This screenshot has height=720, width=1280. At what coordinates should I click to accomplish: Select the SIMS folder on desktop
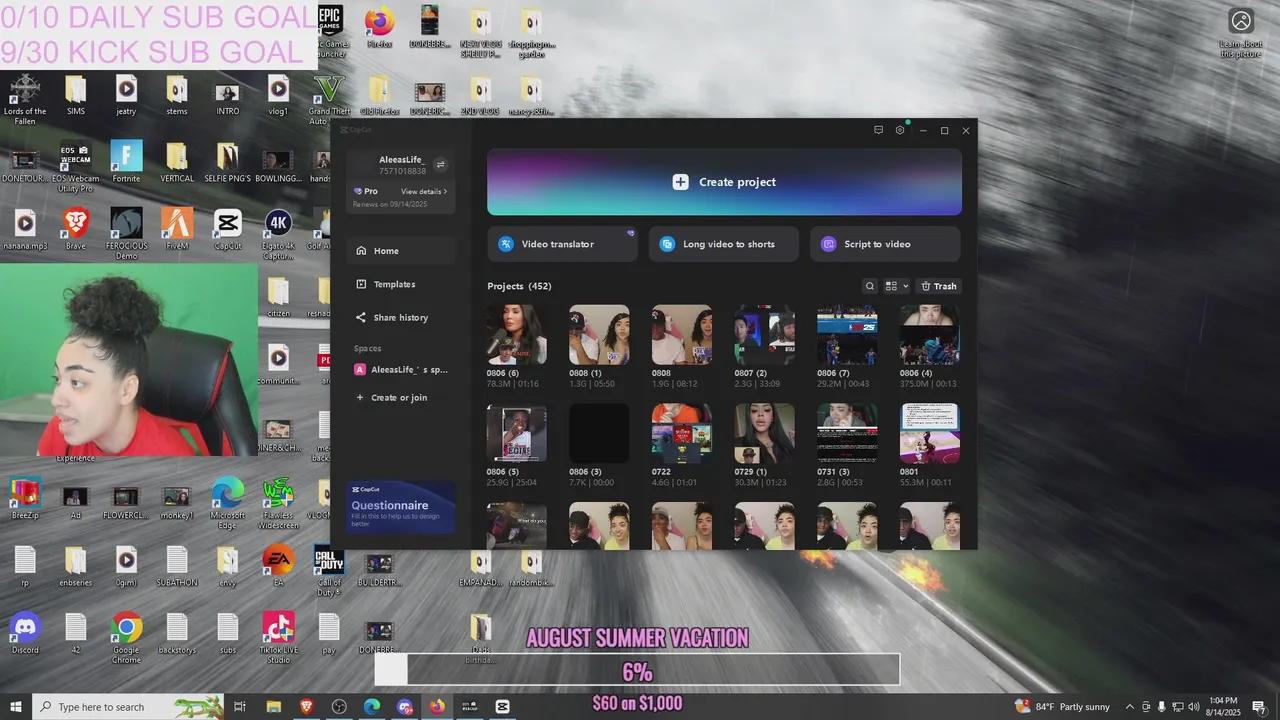[76, 95]
